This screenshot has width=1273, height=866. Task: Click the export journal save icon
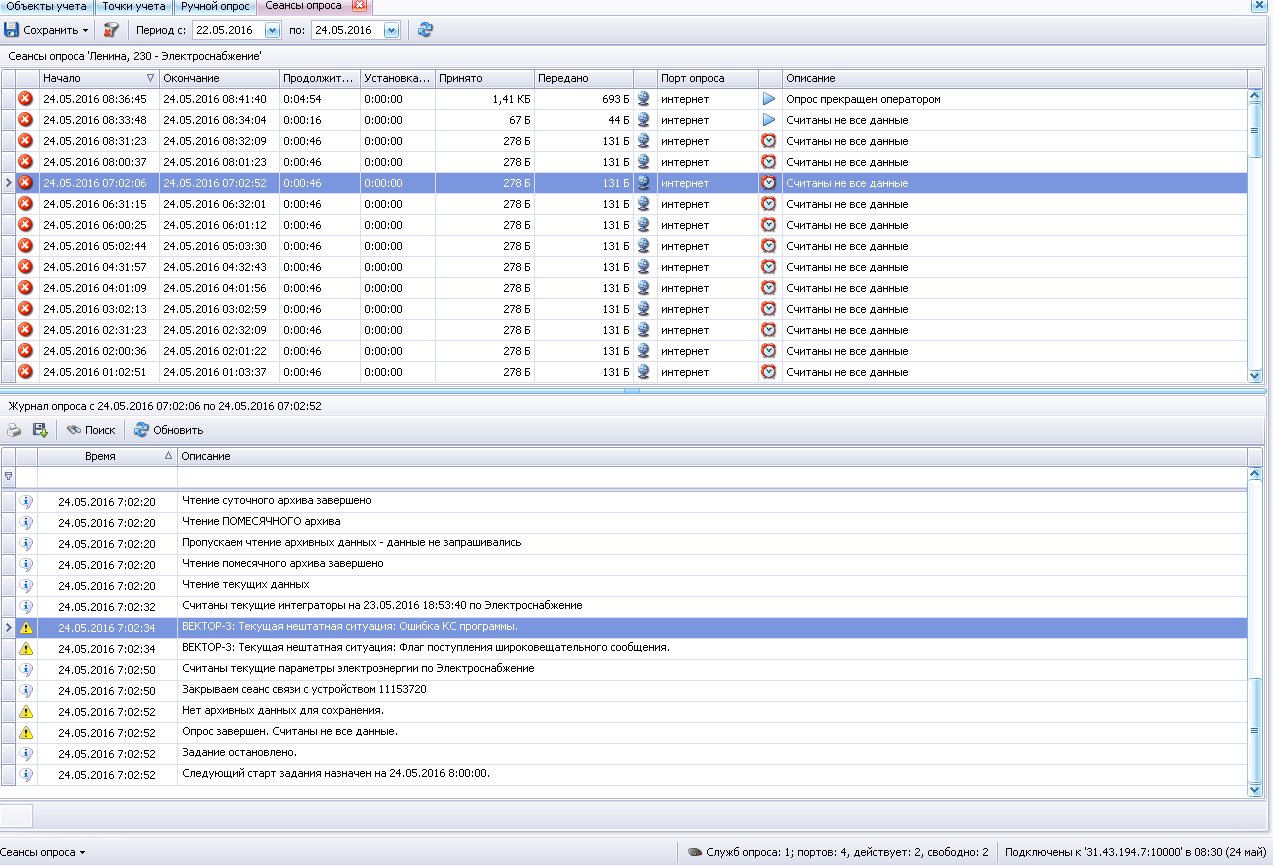[40, 430]
